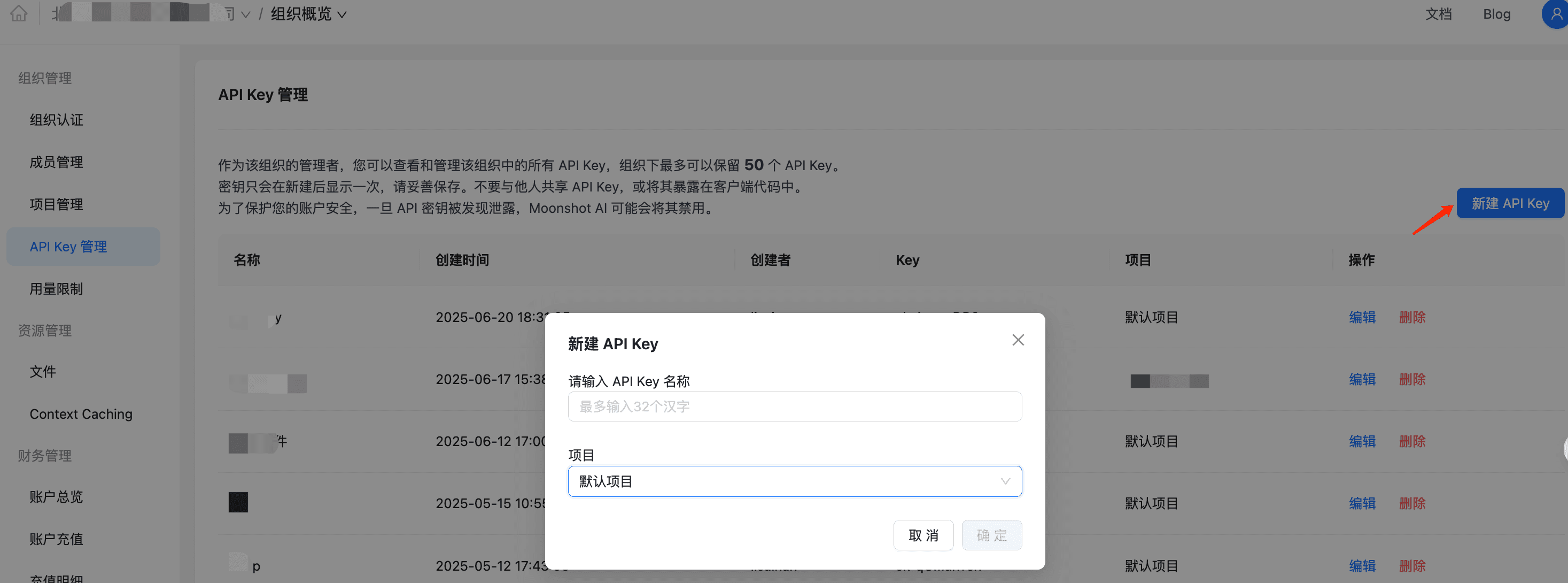Open the Blog link in header

point(1496,14)
